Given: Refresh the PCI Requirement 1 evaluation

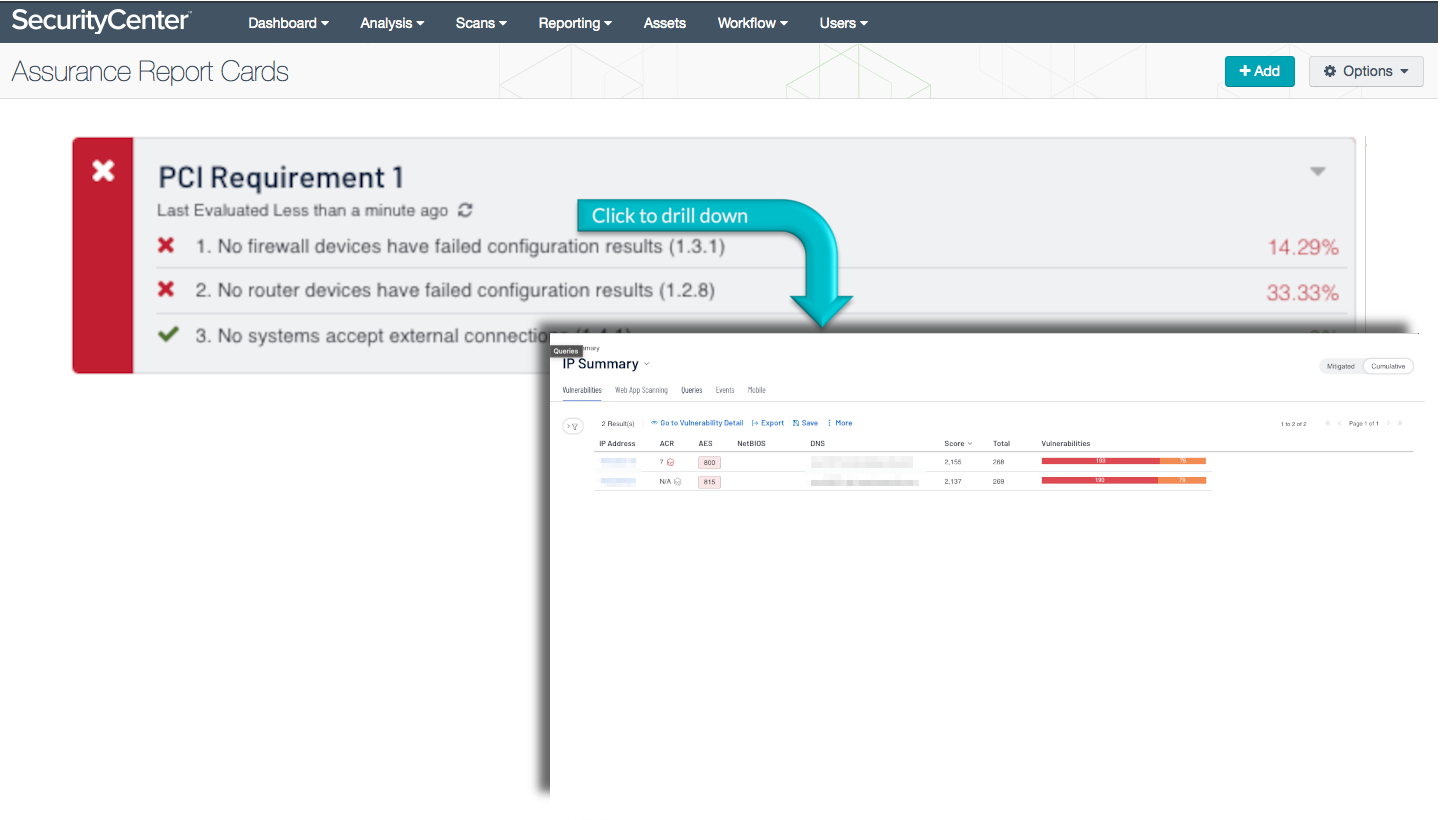Looking at the screenshot, I should point(465,210).
